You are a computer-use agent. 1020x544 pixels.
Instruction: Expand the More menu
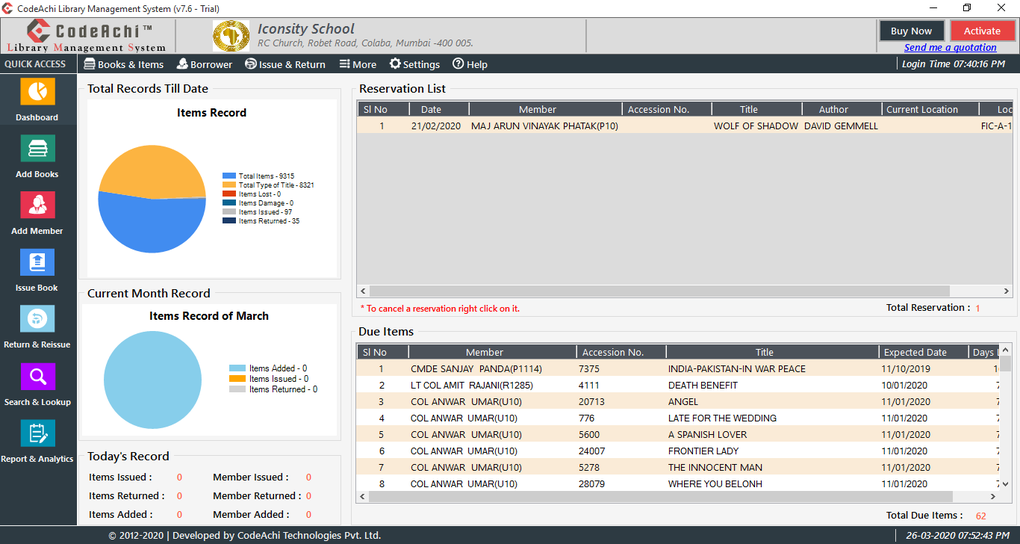[x=358, y=64]
